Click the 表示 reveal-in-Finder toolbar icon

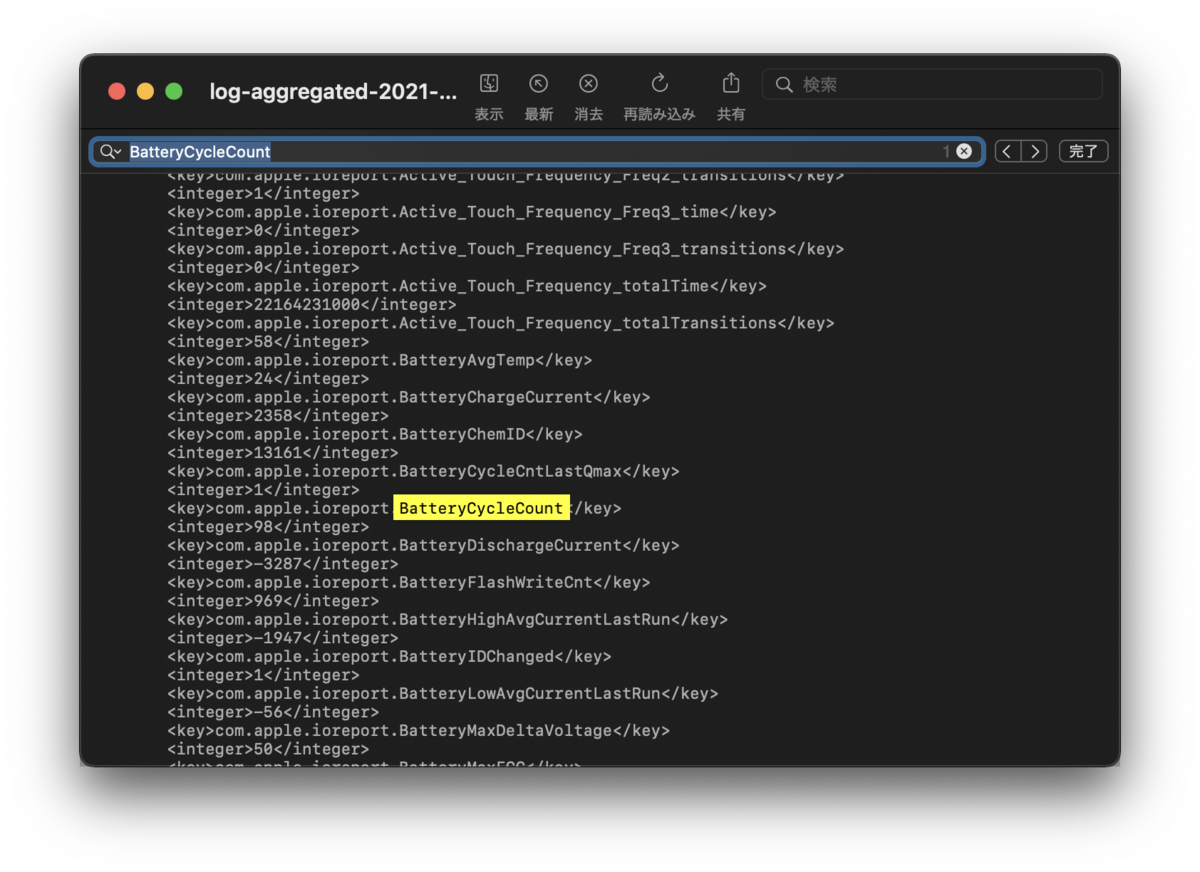[x=489, y=85]
